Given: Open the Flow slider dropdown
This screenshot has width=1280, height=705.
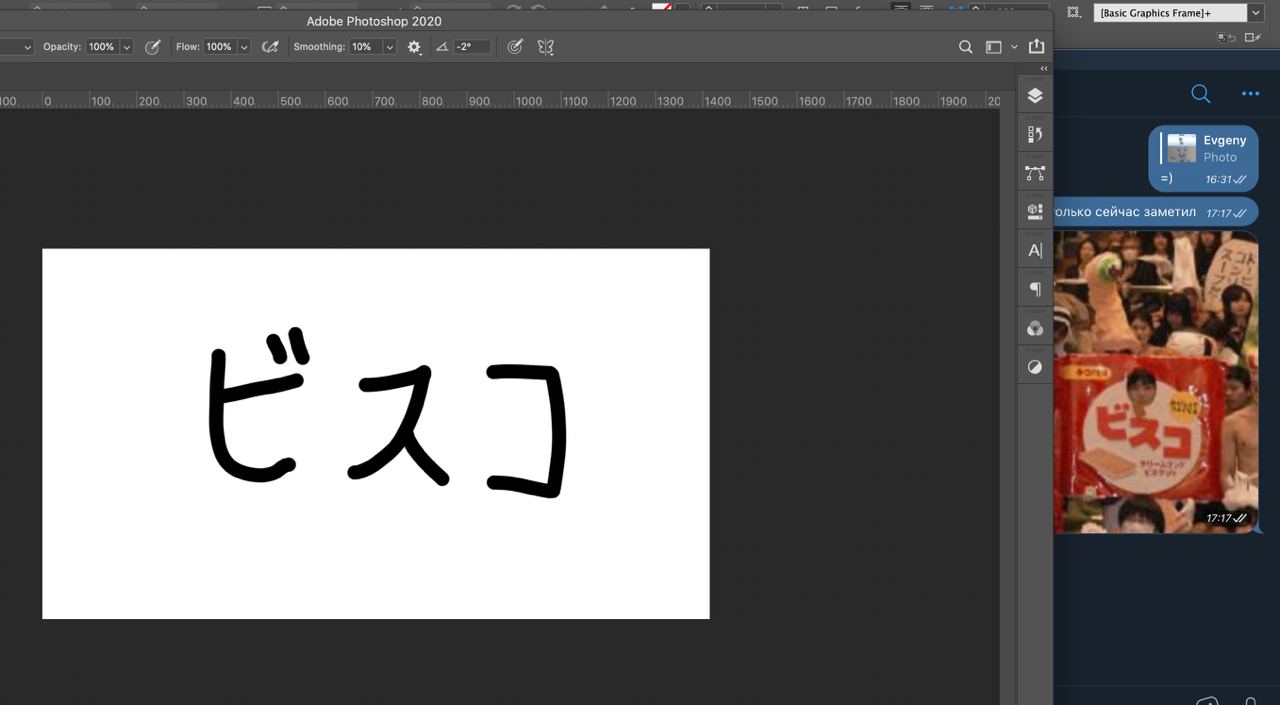Looking at the screenshot, I should (x=243, y=47).
